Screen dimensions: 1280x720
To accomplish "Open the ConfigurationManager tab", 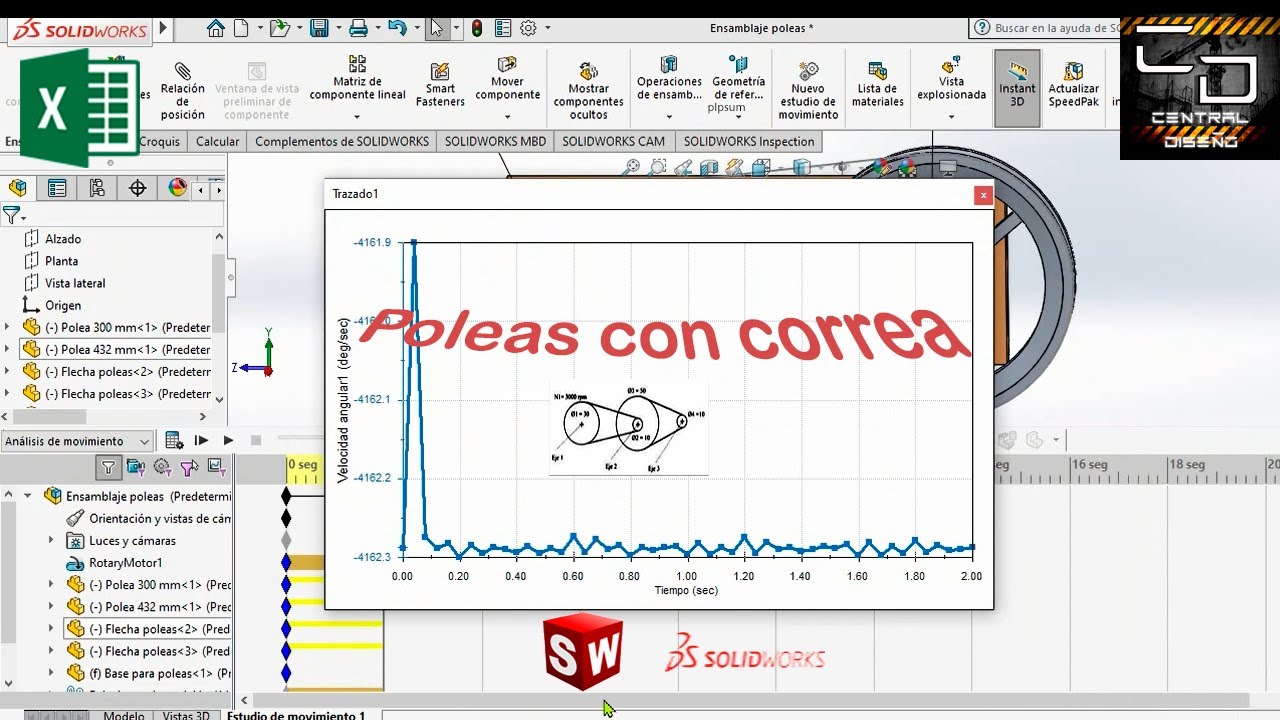I will pos(97,188).
